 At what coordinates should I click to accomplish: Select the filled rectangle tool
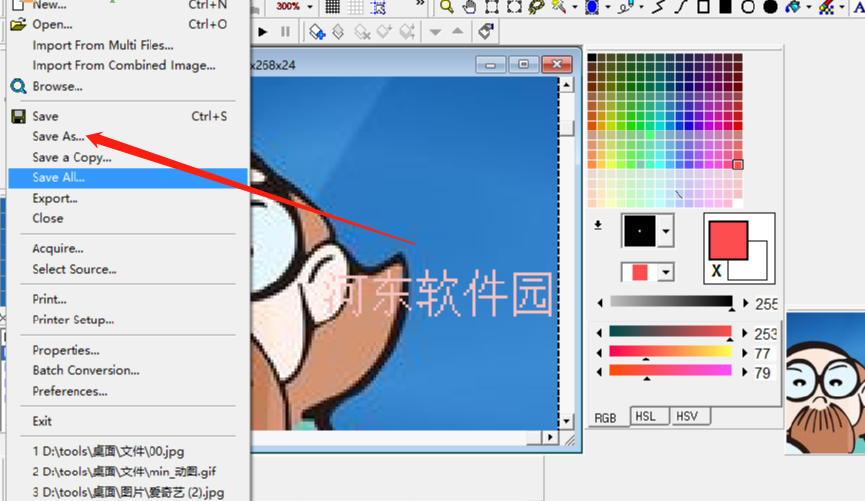(725, 7)
